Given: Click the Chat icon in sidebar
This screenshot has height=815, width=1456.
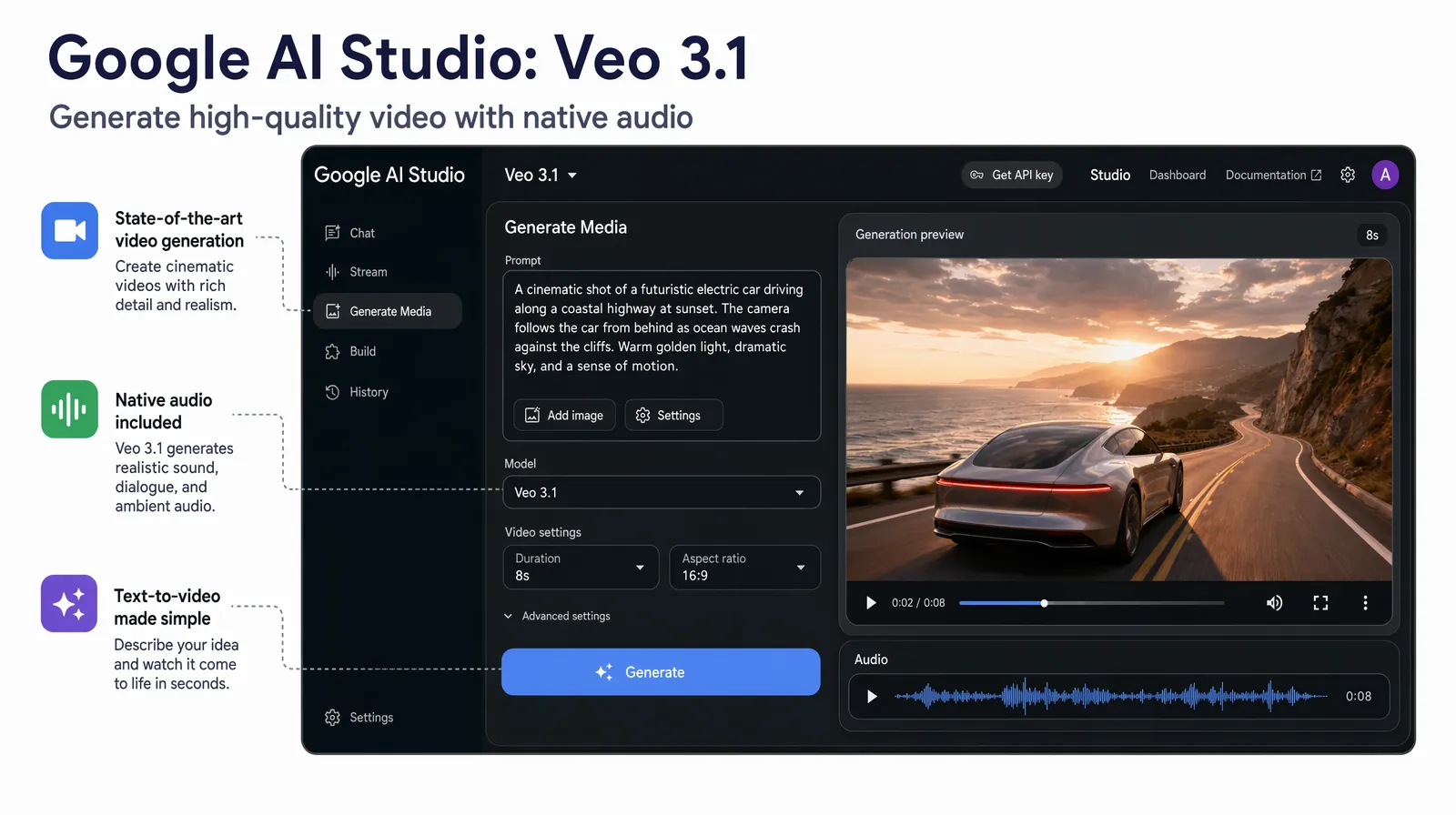Looking at the screenshot, I should tap(332, 233).
